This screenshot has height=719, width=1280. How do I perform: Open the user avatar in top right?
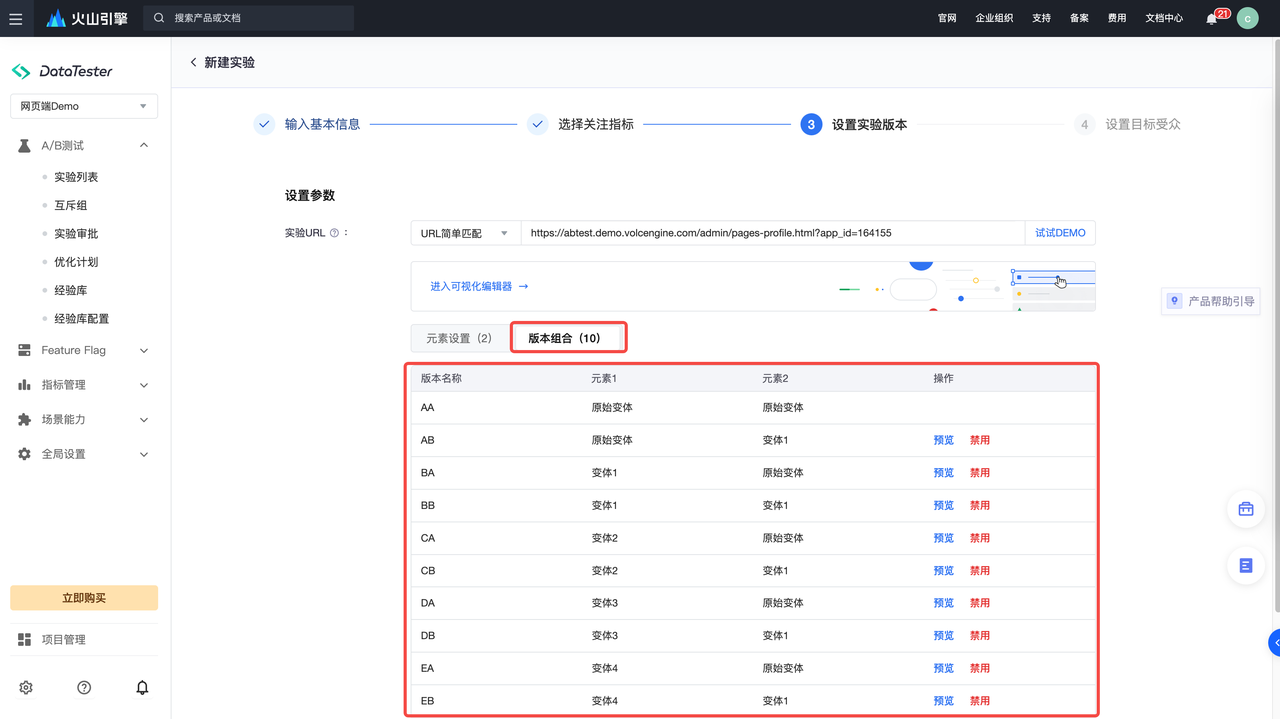pos(1247,18)
